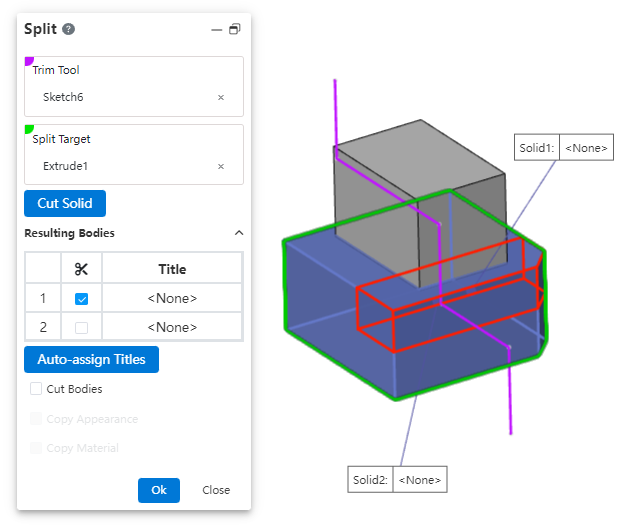
Task: Collapse the Resulting Bodies section
Action: click(x=238, y=233)
